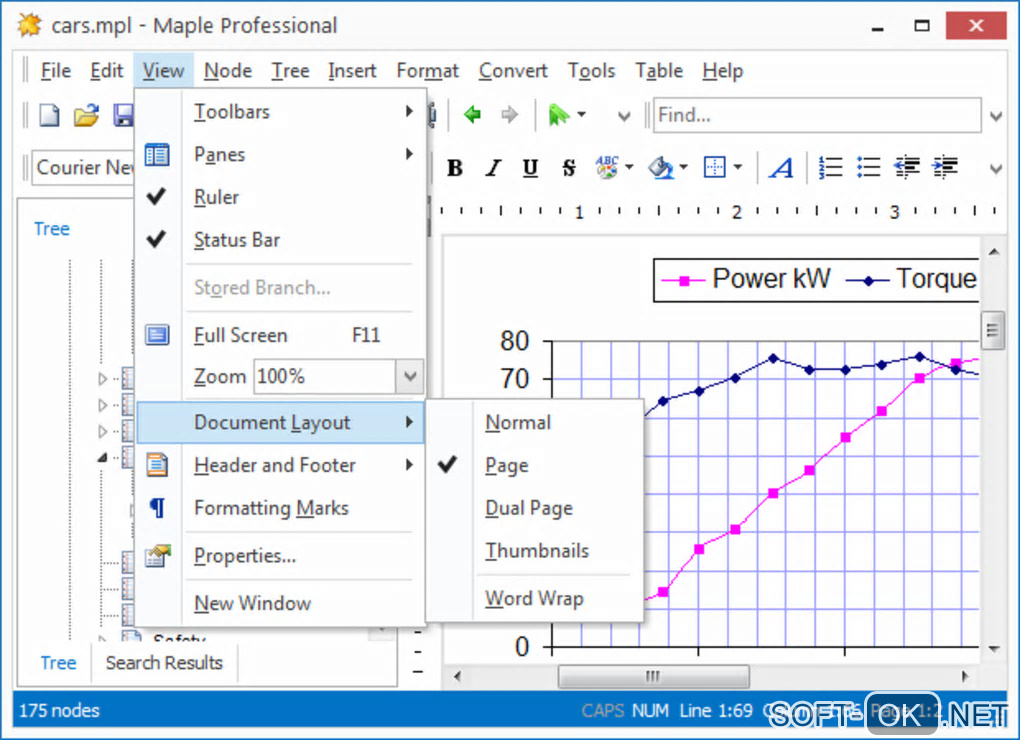Open the Table menu
Image resolution: width=1020 pixels, height=740 pixels.
(659, 70)
